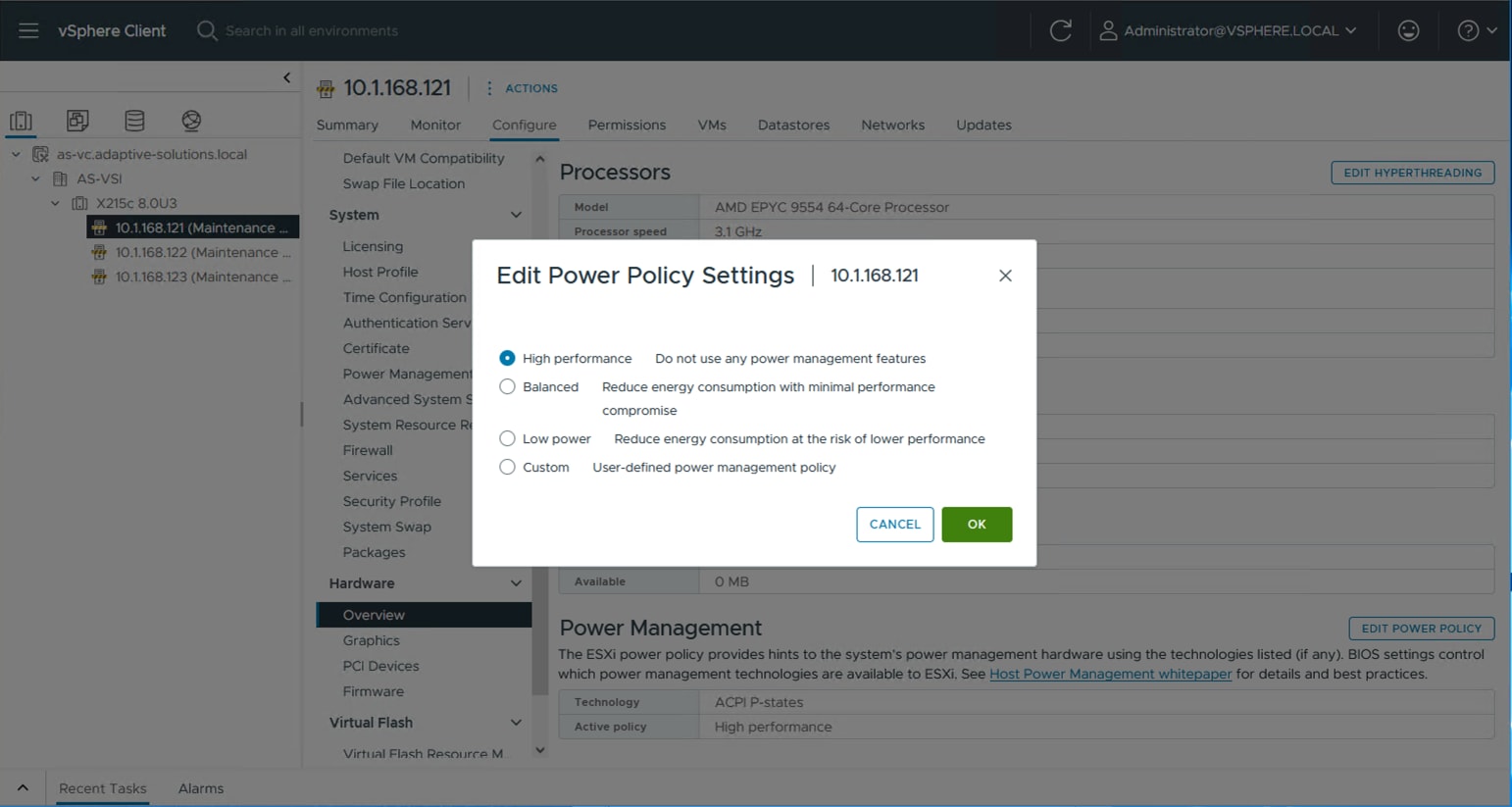Screen dimensions: 1512x807
Task: Switch to the Monitor tab
Action: tap(435, 126)
